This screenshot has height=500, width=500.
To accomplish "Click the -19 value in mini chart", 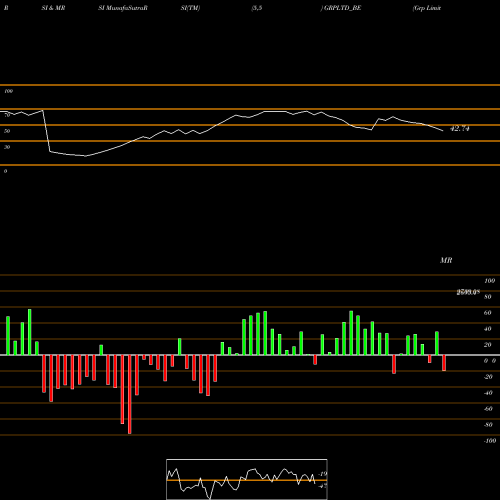I will 323,474.
